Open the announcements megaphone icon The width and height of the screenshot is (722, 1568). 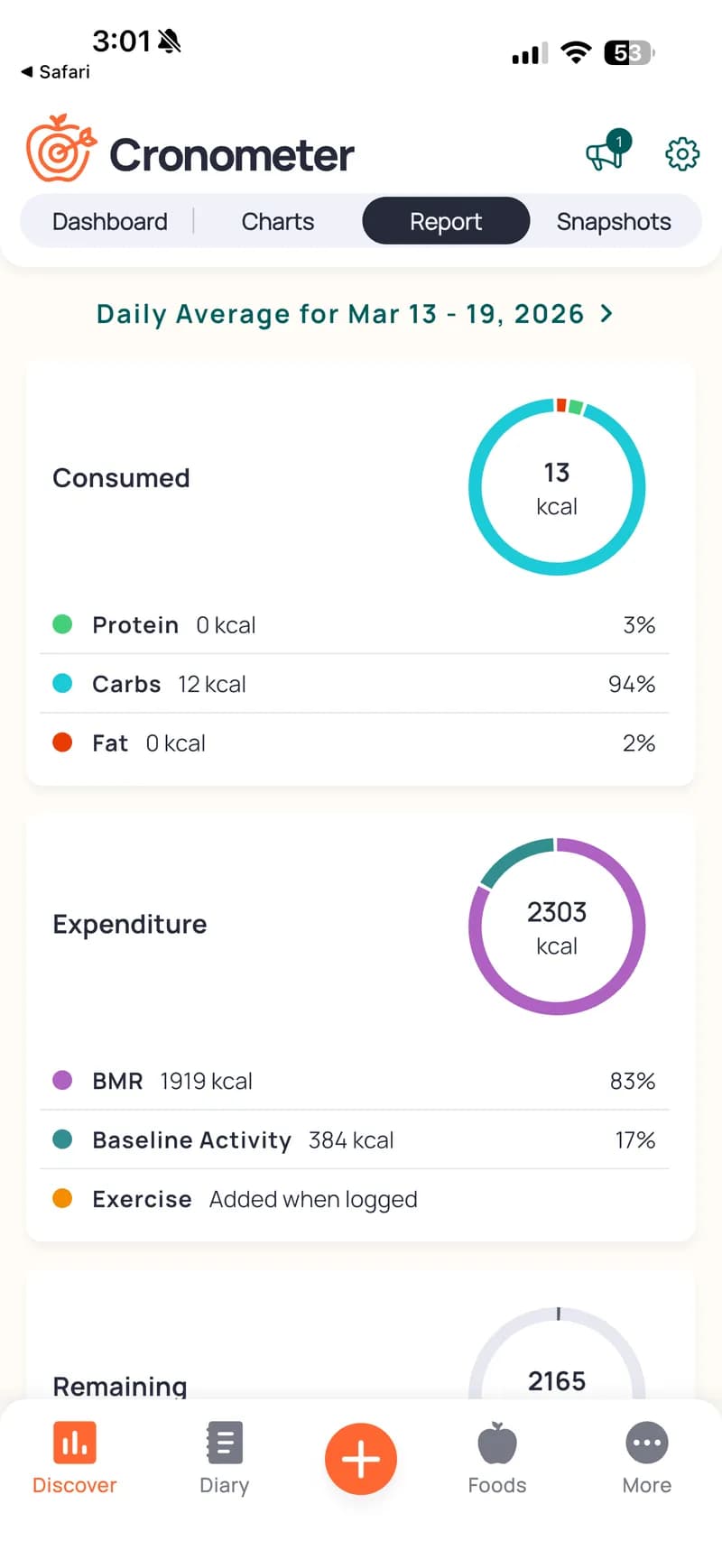[x=606, y=153]
